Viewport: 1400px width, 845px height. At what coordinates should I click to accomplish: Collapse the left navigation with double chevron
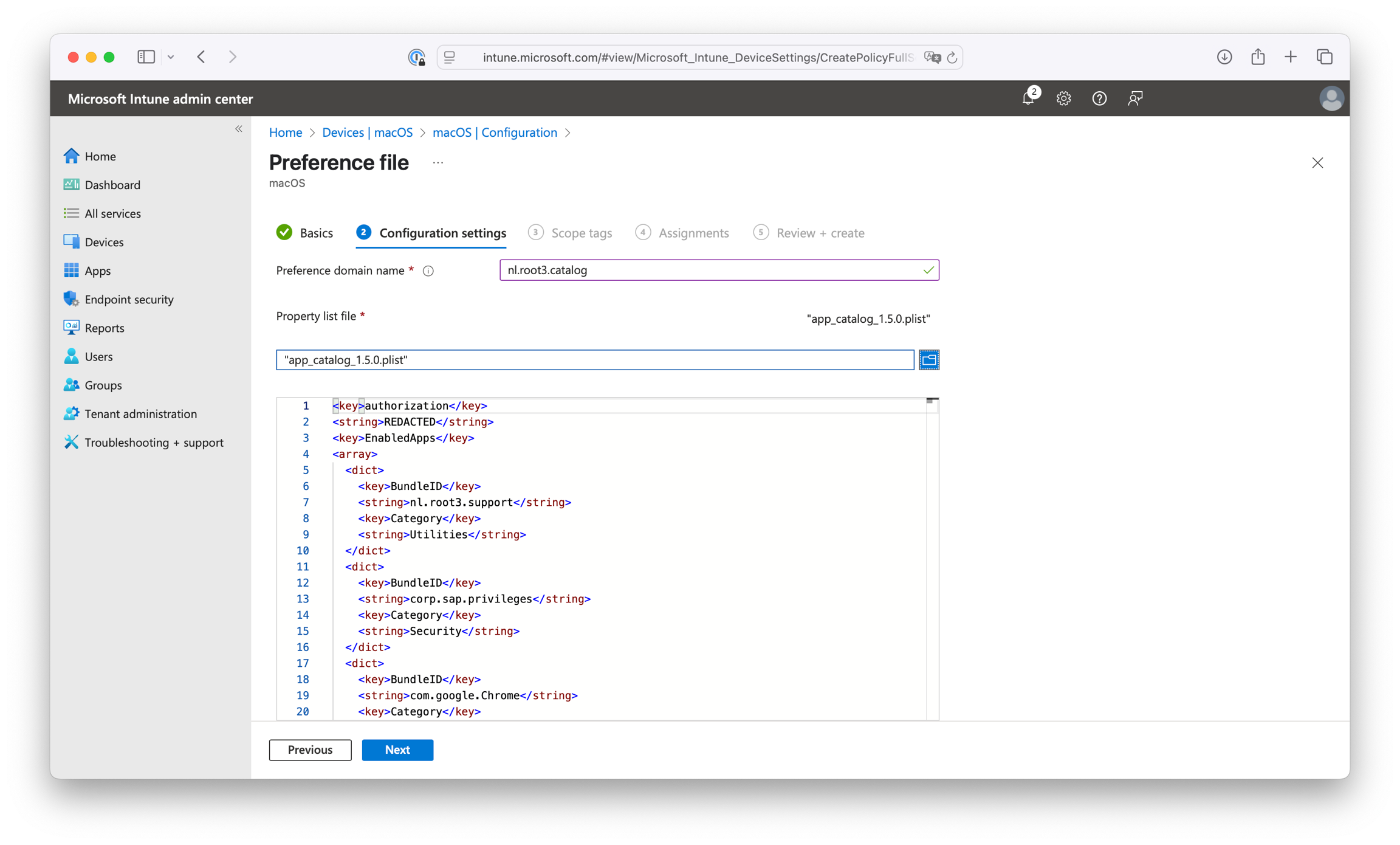239,129
